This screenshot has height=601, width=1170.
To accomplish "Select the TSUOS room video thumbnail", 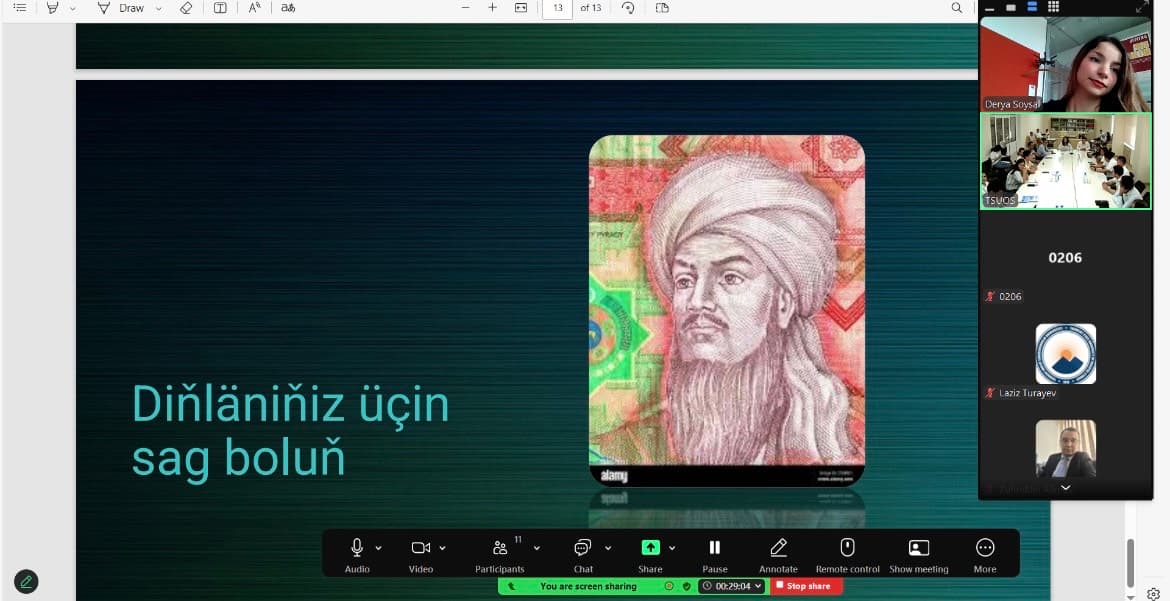I will 1066,161.
